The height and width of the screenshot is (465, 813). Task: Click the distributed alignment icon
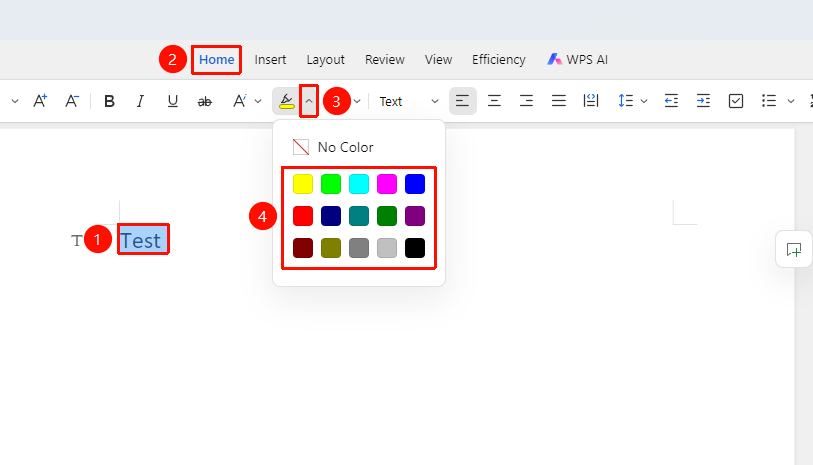591,101
